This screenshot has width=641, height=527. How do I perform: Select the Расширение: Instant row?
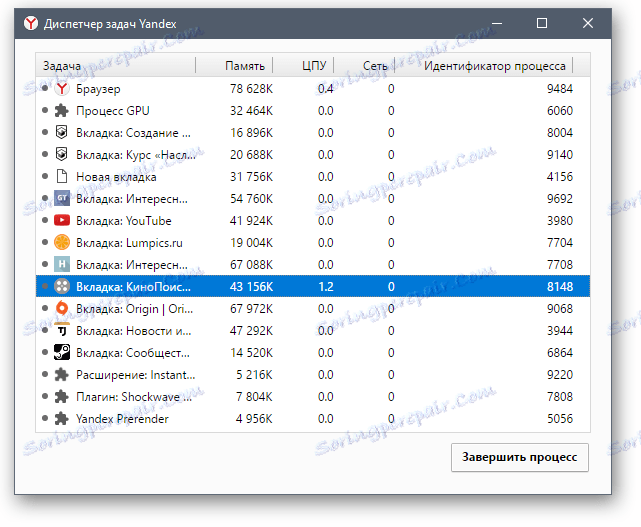pos(313,375)
